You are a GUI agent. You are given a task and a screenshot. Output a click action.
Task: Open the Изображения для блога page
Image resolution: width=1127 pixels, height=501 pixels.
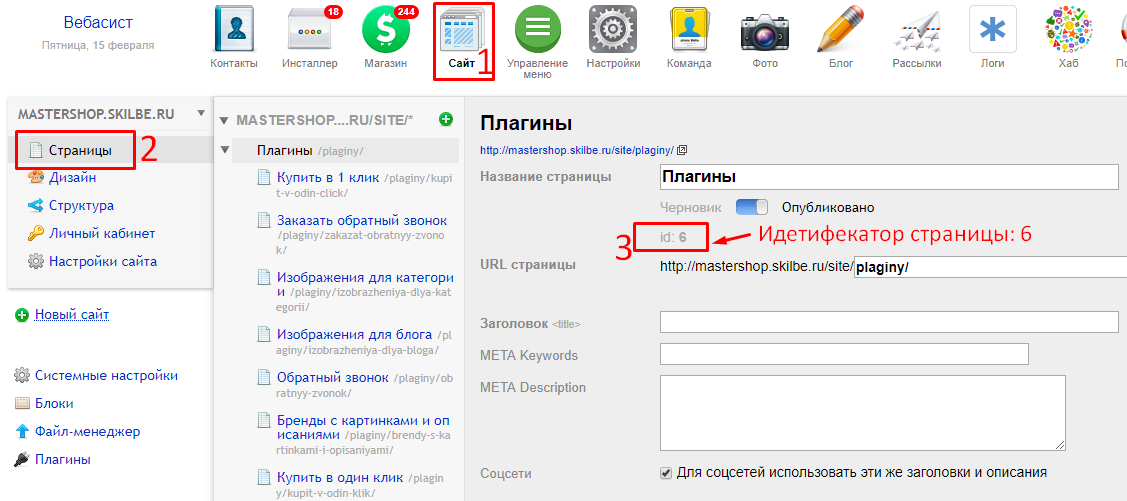click(354, 334)
